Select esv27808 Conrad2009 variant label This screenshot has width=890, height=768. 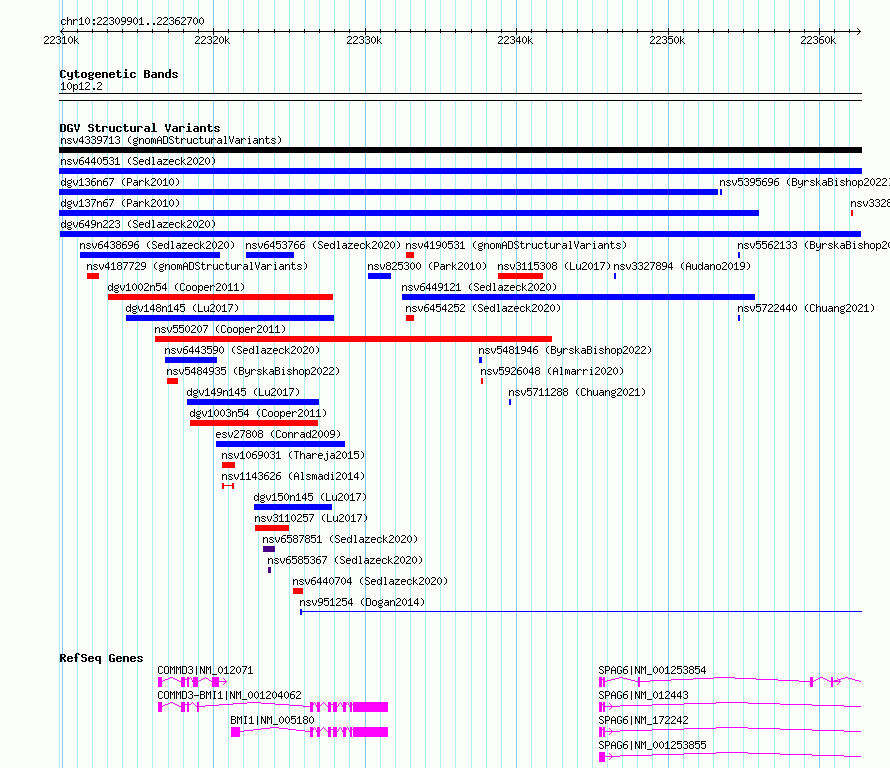coord(278,434)
